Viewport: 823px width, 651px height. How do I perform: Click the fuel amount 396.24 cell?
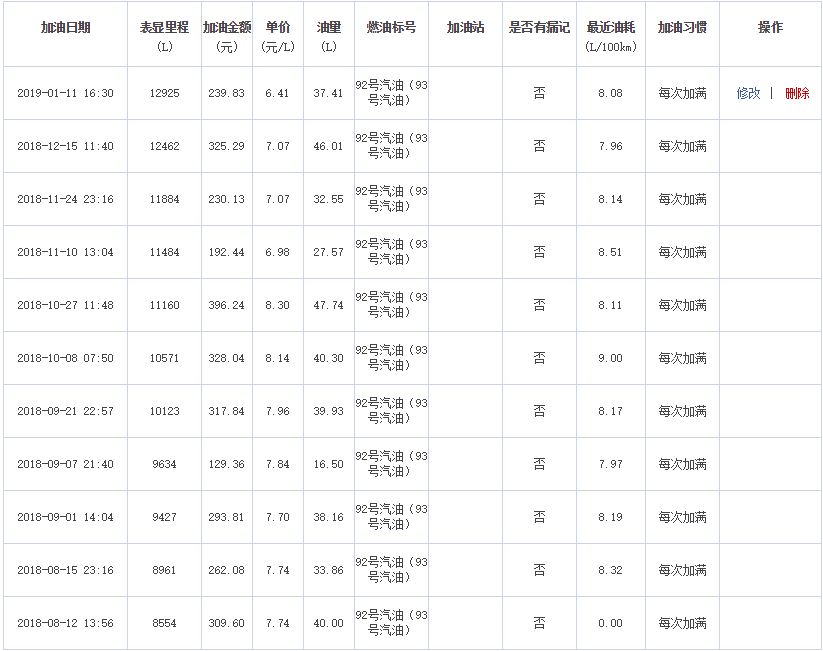point(227,305)
